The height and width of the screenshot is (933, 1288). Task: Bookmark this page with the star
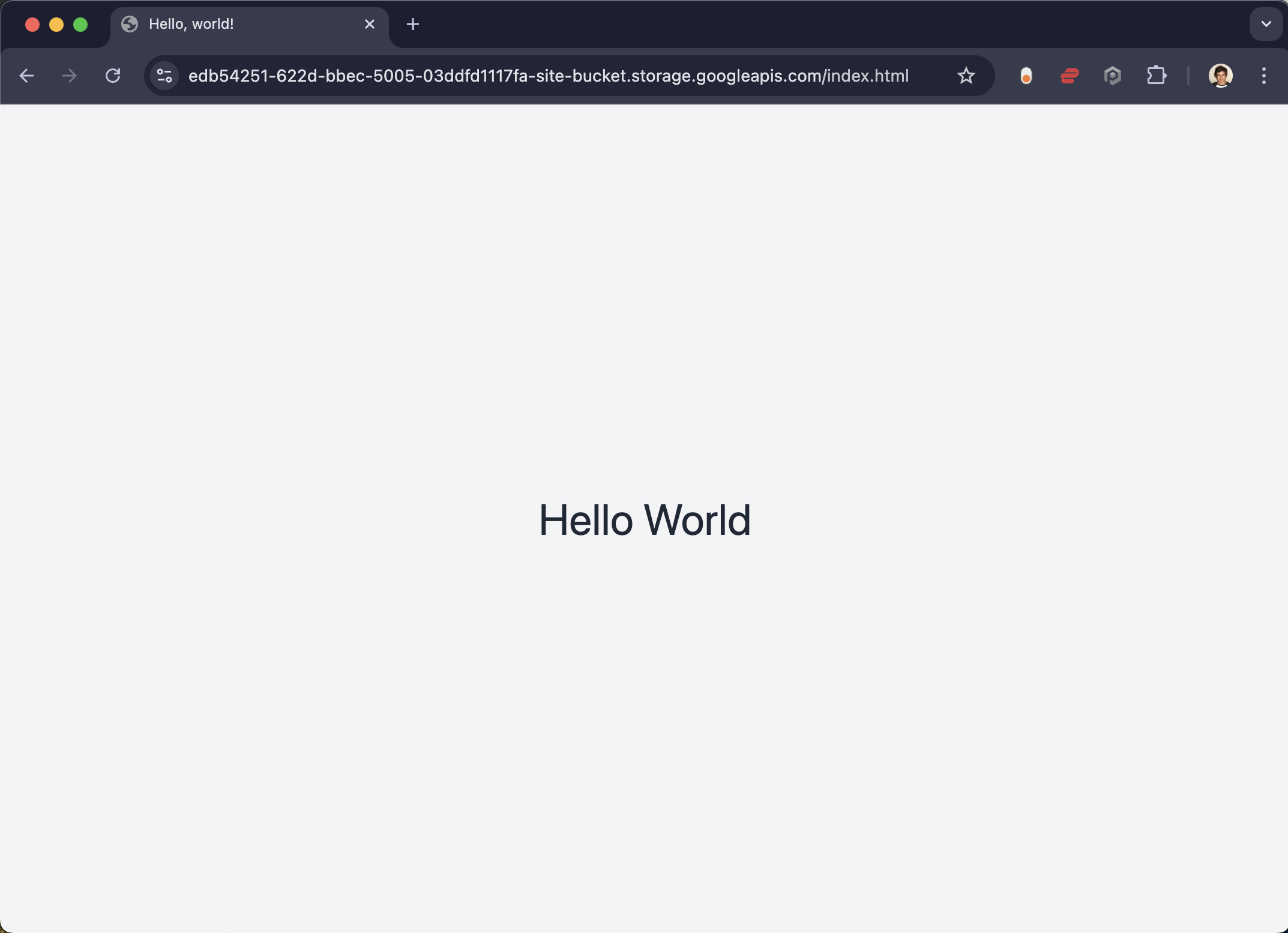(x=966, y=76)
